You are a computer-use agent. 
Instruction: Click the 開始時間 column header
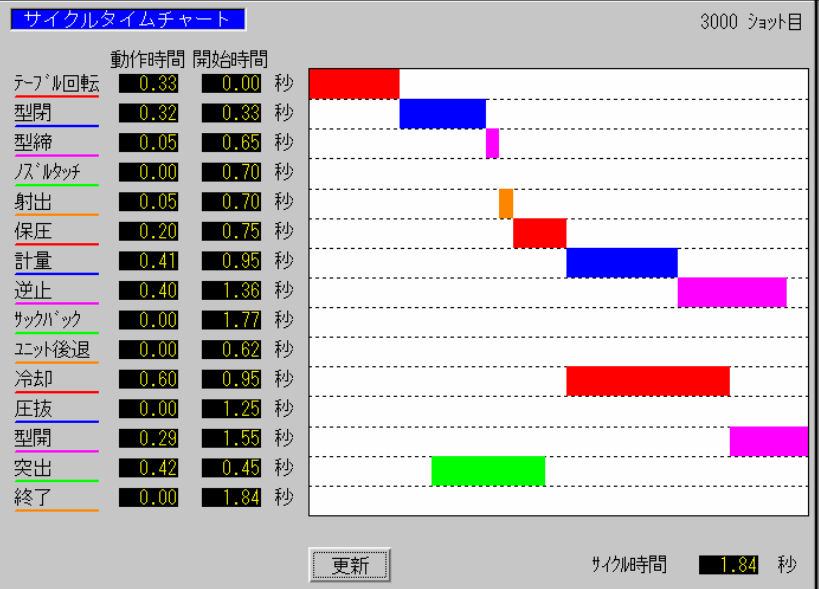(230, 59)
